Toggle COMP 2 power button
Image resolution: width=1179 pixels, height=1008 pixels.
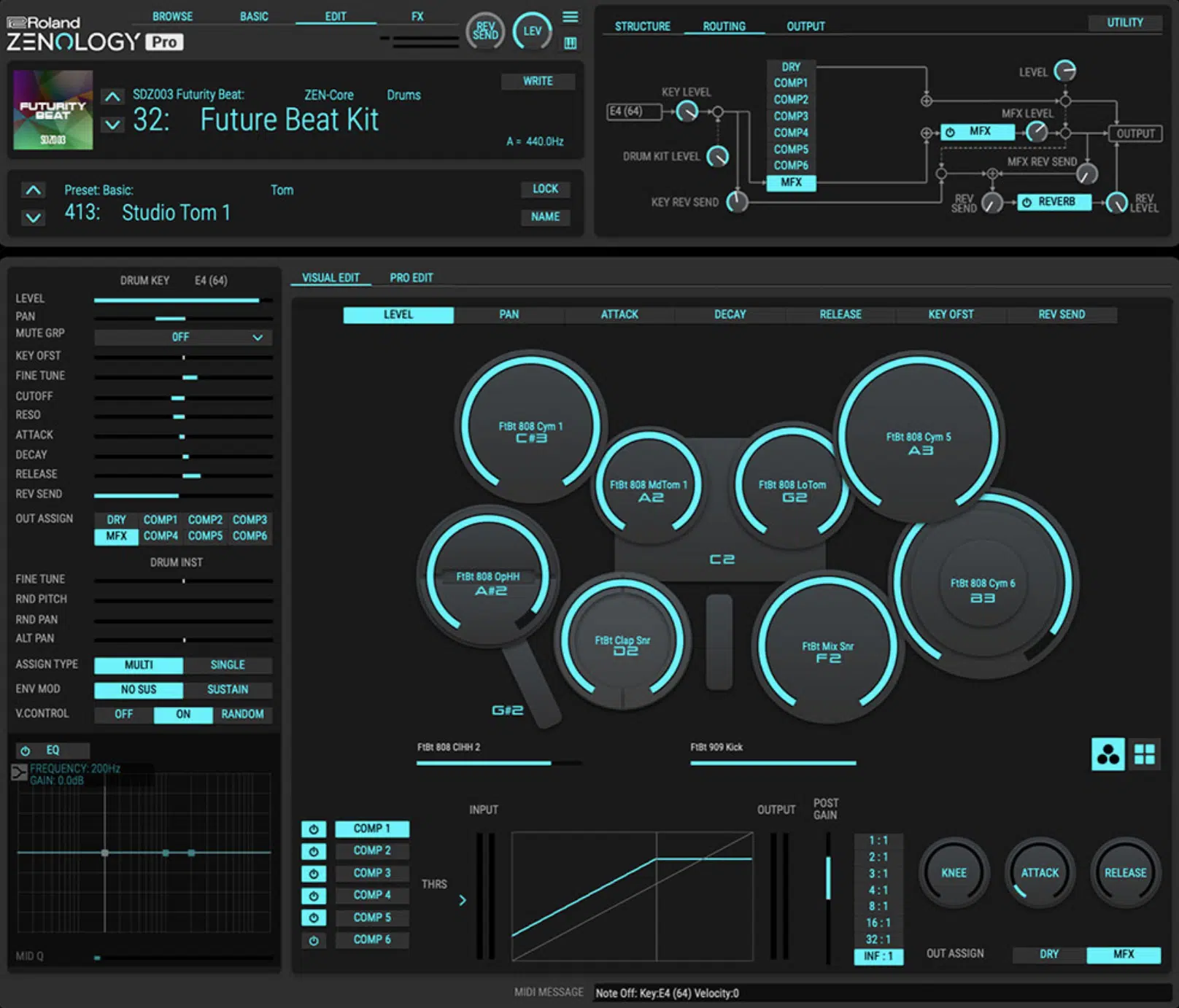tap(314, 851)
